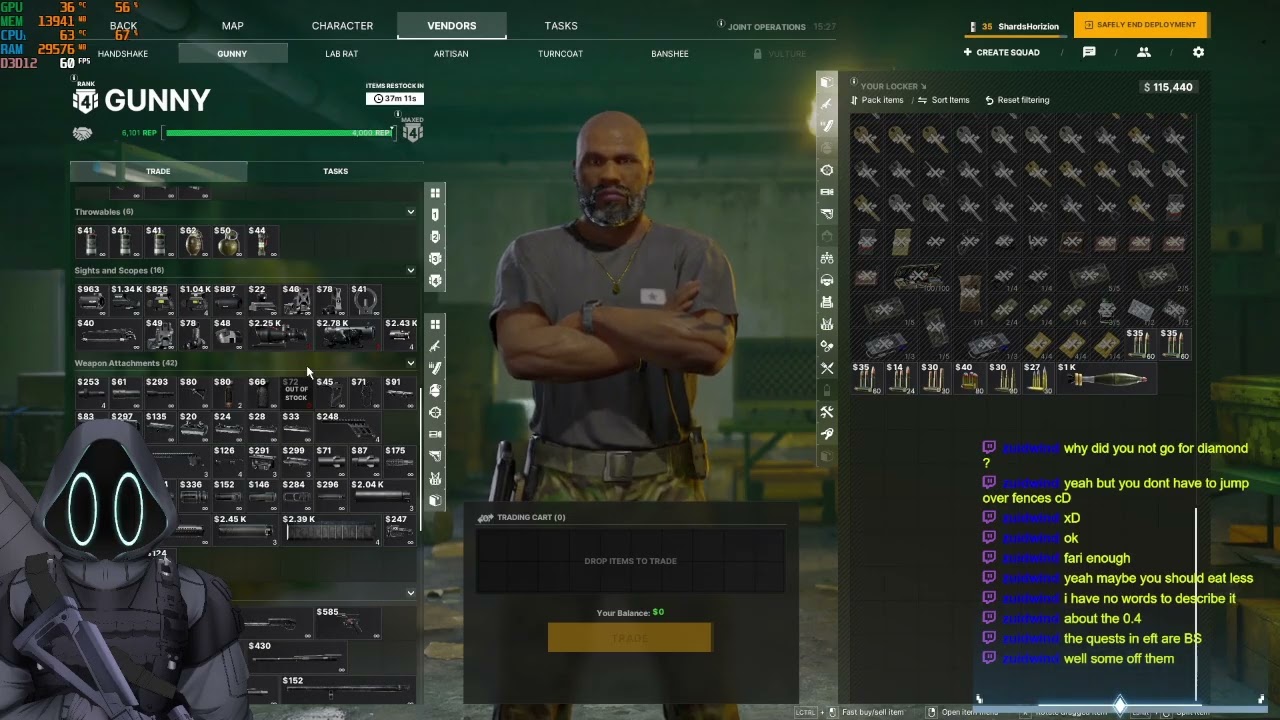Open Gunny's TASKS sub-tab
The width and height of the screenshot is (1280, 720).
[x=335, y=171]
